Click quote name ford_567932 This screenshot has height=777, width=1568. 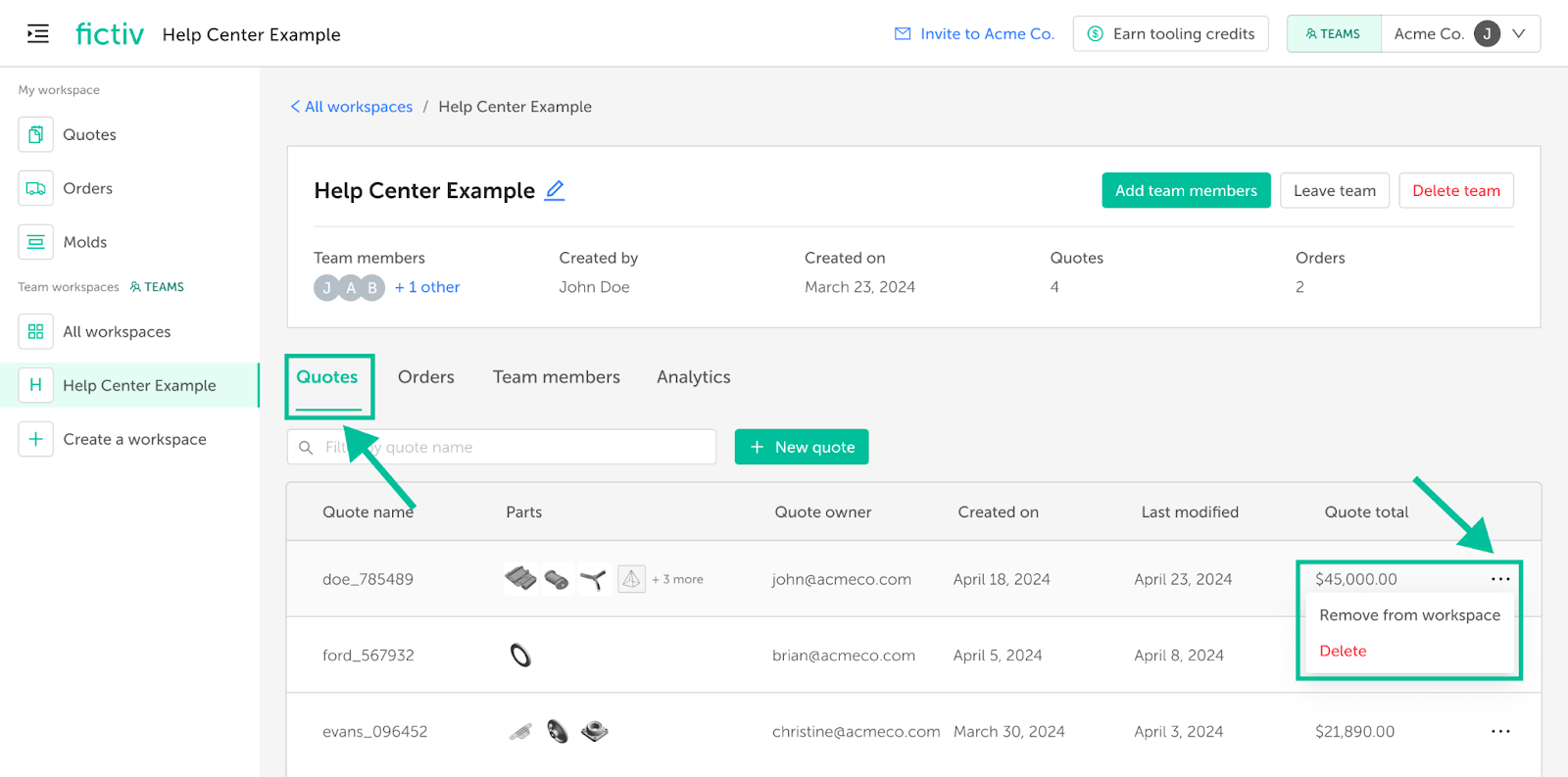pyautogui.click(x=367, y=656)
